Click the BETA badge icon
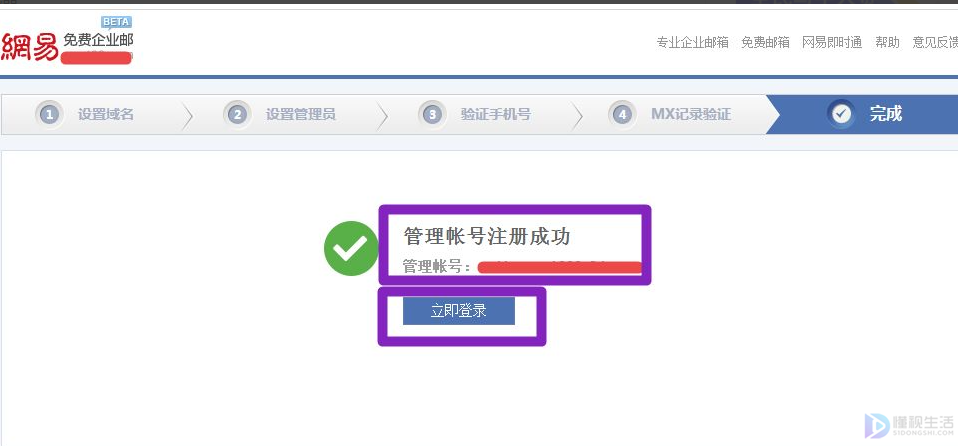The width and height of the screenshot is (958, 446). pyautogui.click(x=116, y=23)
